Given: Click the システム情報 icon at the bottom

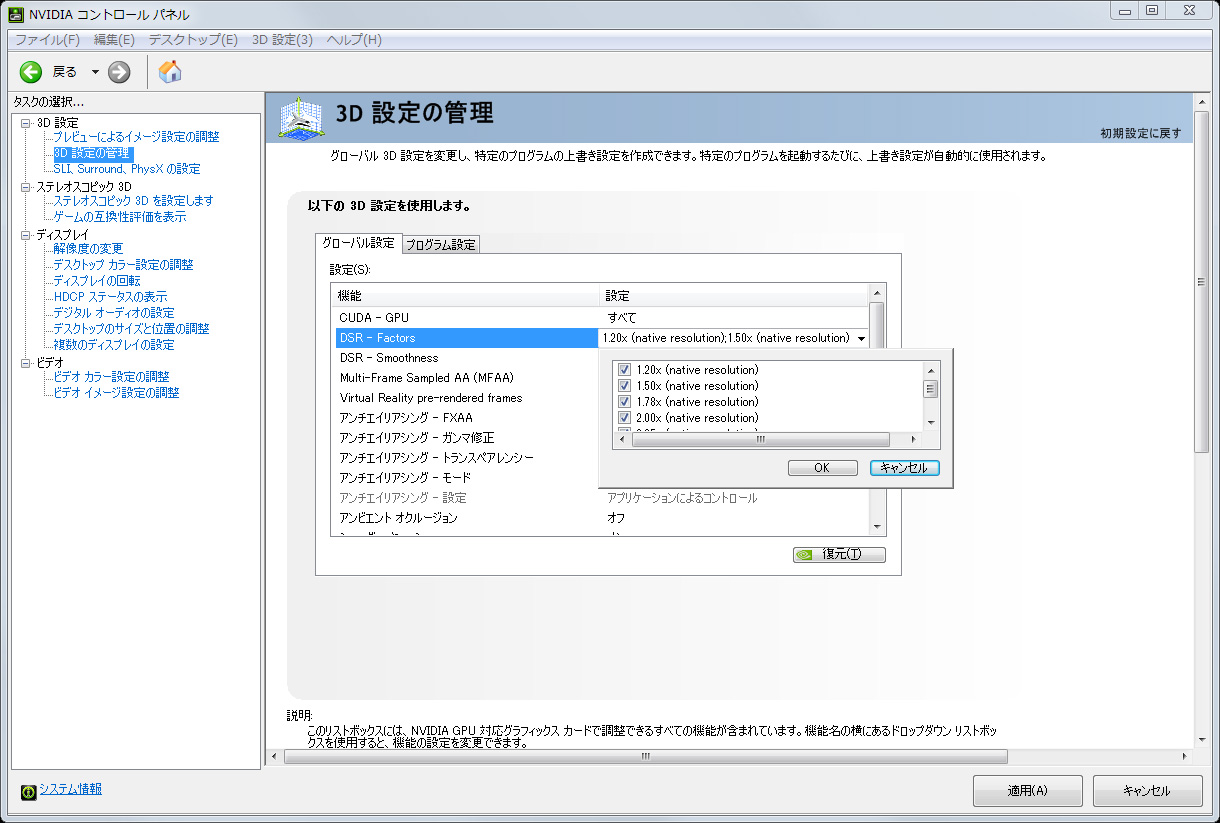Looking at the screenshot, I should 29,790.
